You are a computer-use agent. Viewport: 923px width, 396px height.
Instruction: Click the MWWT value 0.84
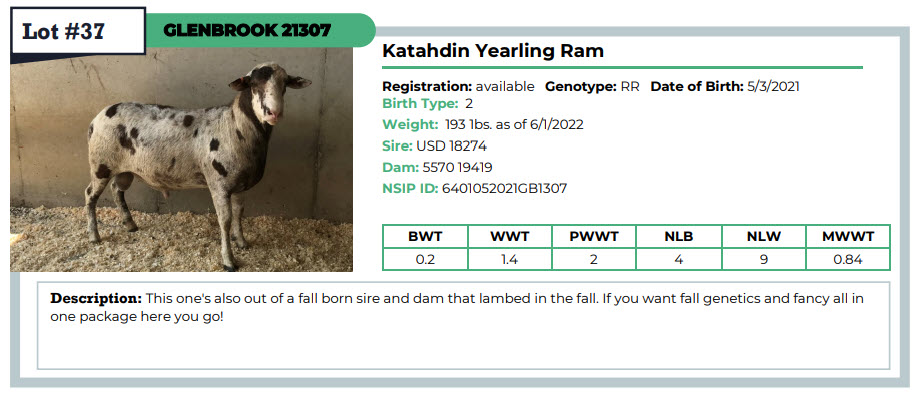(848, 259)
